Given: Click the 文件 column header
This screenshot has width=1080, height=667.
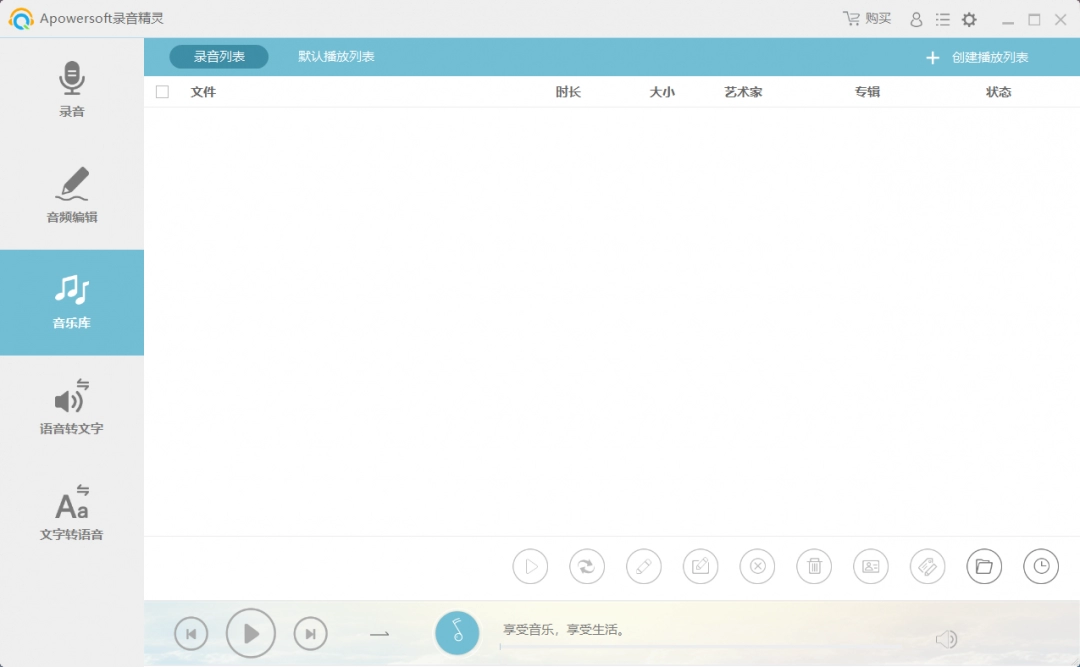Looking at the screenshot, I should 203,91.
